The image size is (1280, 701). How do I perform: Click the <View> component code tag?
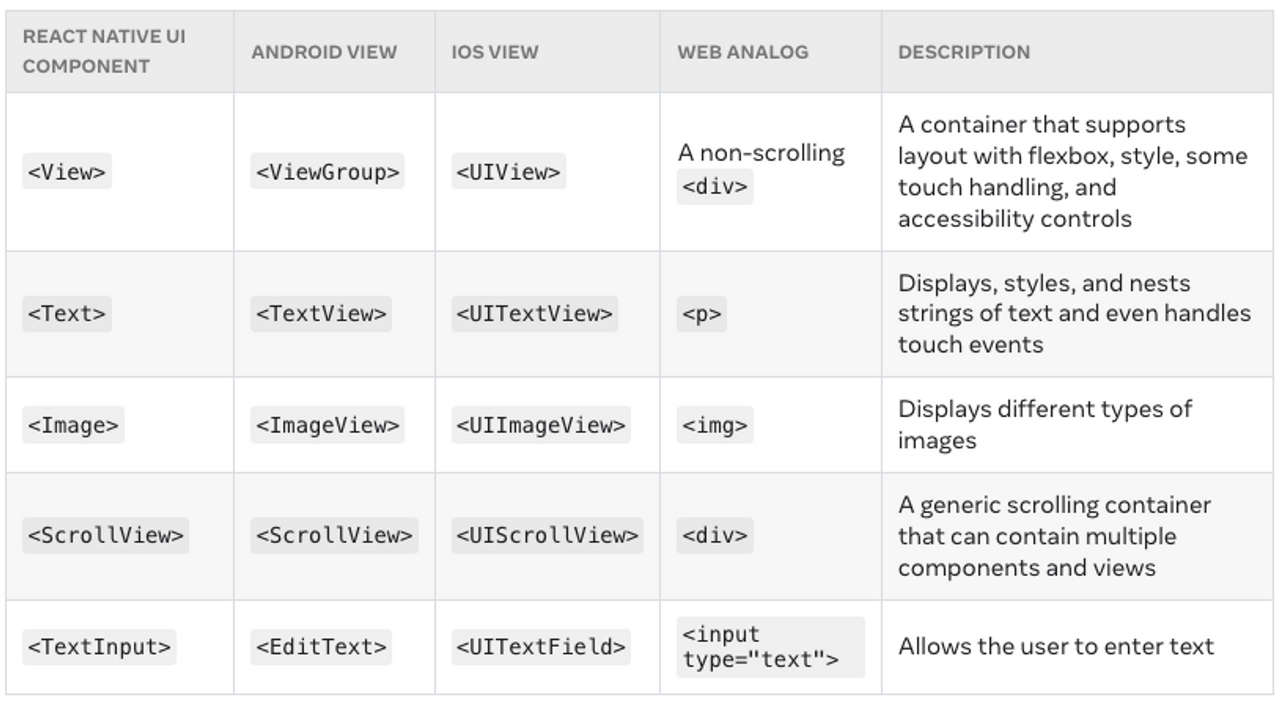(67, 172)
